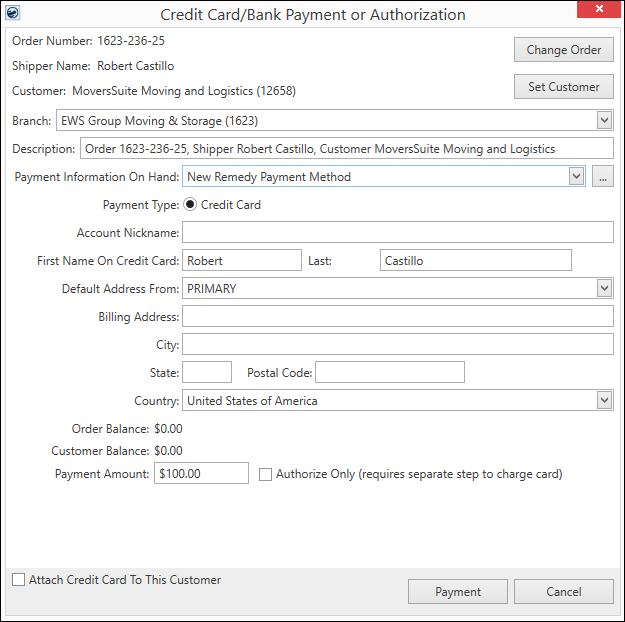
Task: Open the Payment Information On Hand dropdown
Action: (575, 177)
